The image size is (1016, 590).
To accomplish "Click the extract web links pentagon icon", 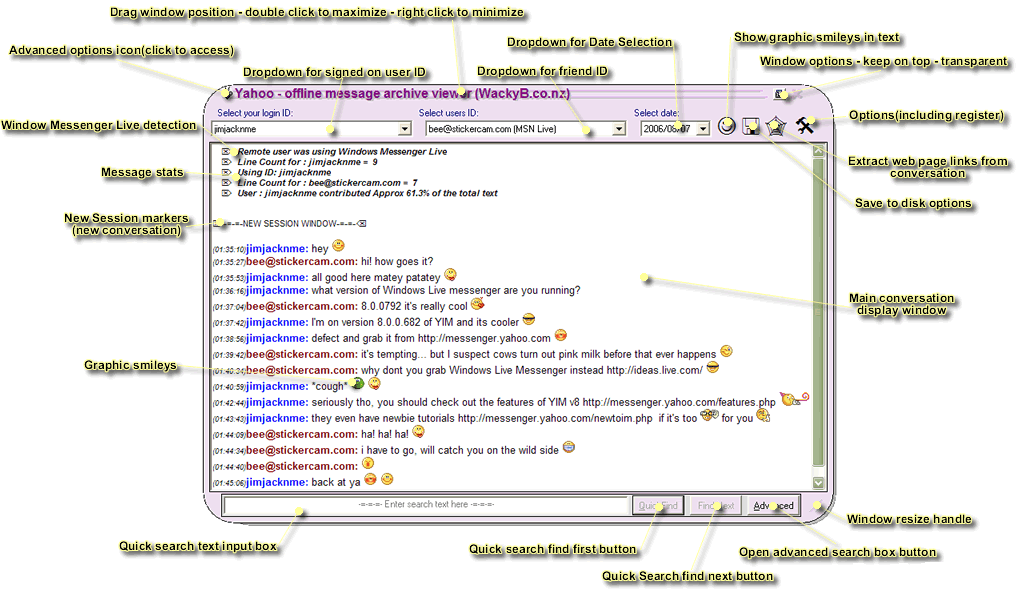I will tap(776, 126).
